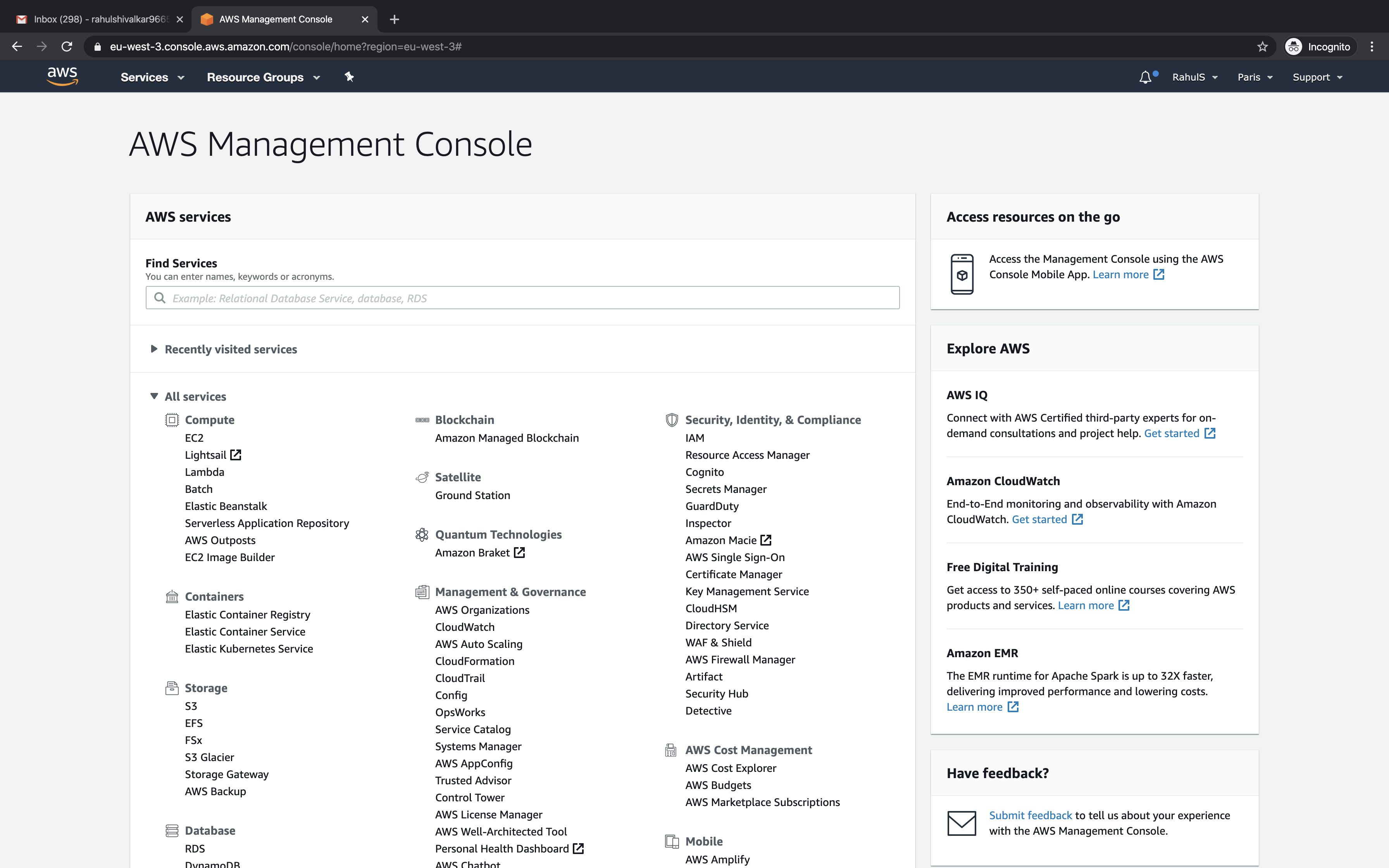This screenshot has width=1389, height=868.
Task: Click the Quantum Technologies atom icon
Action: 422,534
